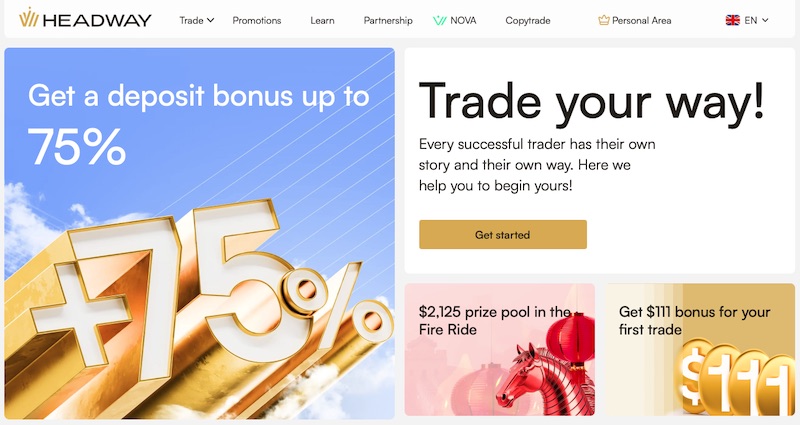Open the Promotions menu item

tap(257, 20)
